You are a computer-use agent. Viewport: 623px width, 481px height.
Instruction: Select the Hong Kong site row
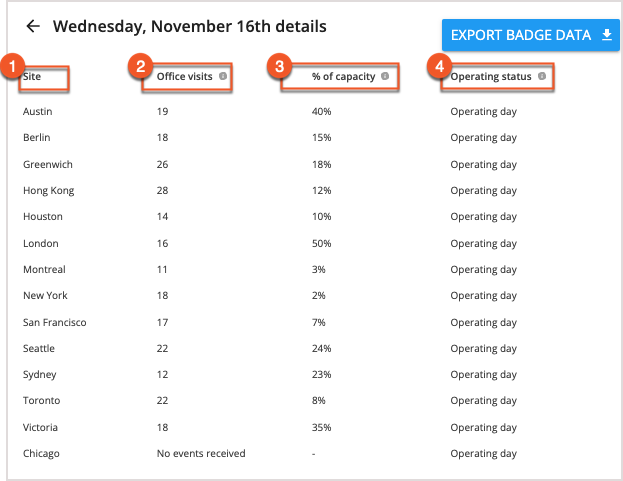click(x=48, y=190)
